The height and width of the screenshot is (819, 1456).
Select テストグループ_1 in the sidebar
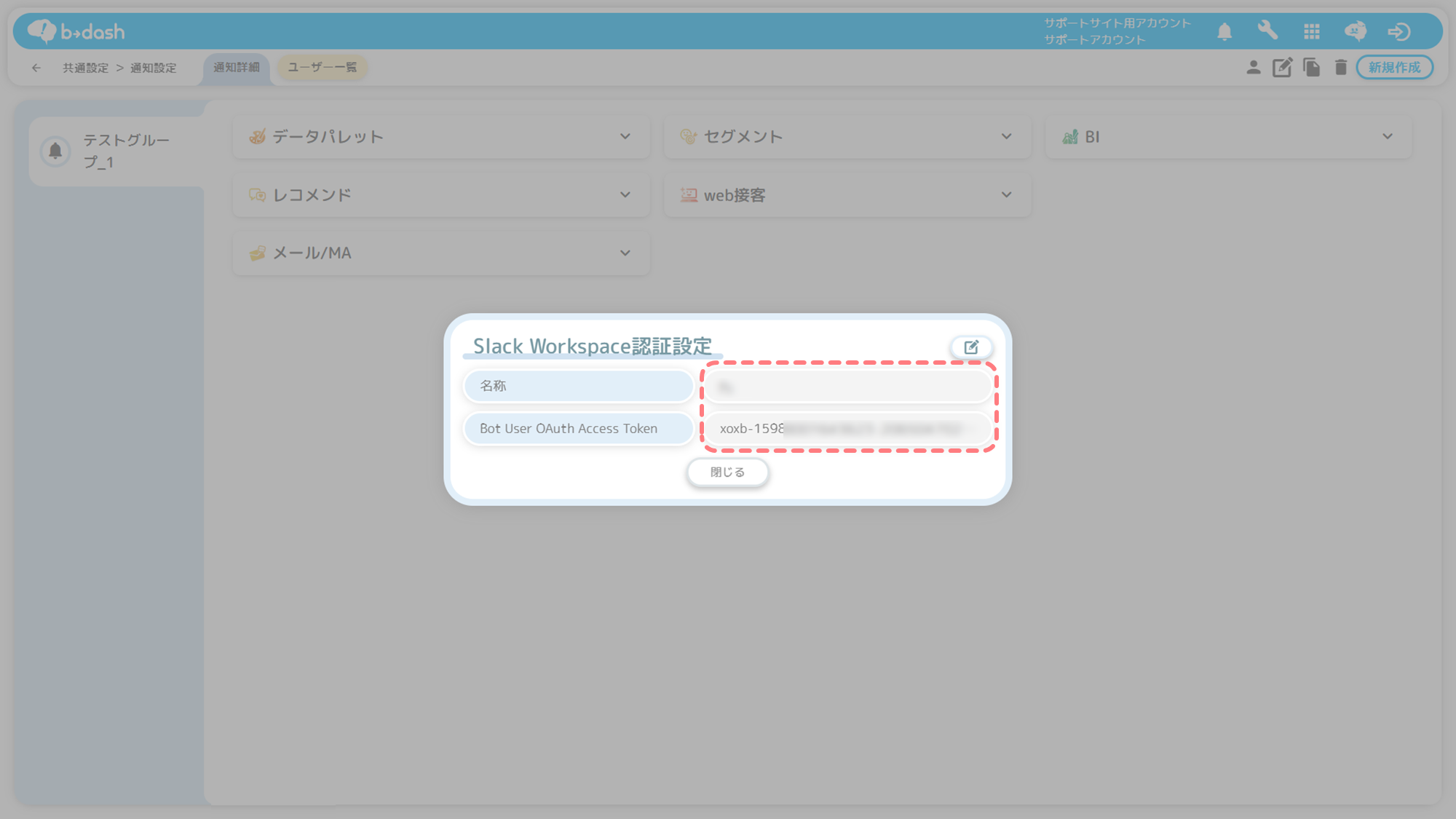tap(117, 151)
